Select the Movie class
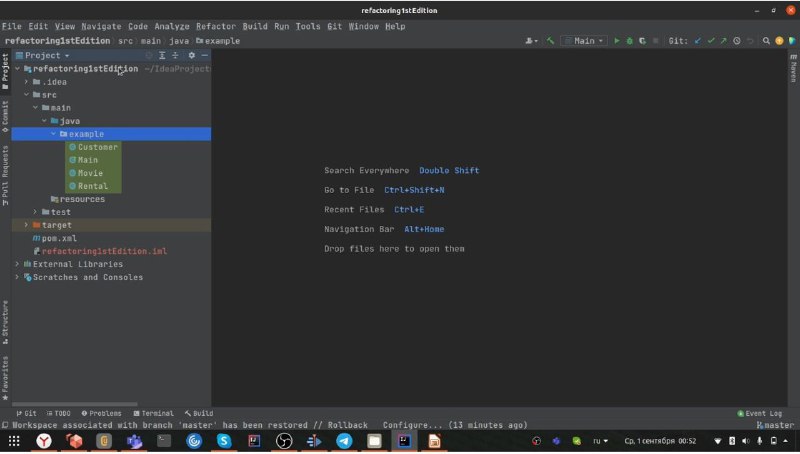 click(x=86, y=173)
